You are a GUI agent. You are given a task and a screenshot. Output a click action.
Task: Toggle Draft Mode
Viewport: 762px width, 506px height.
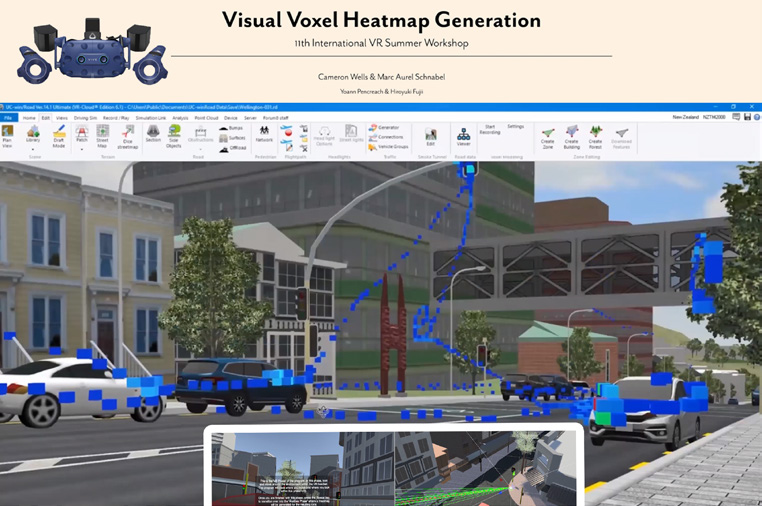(x=59, y=136)
